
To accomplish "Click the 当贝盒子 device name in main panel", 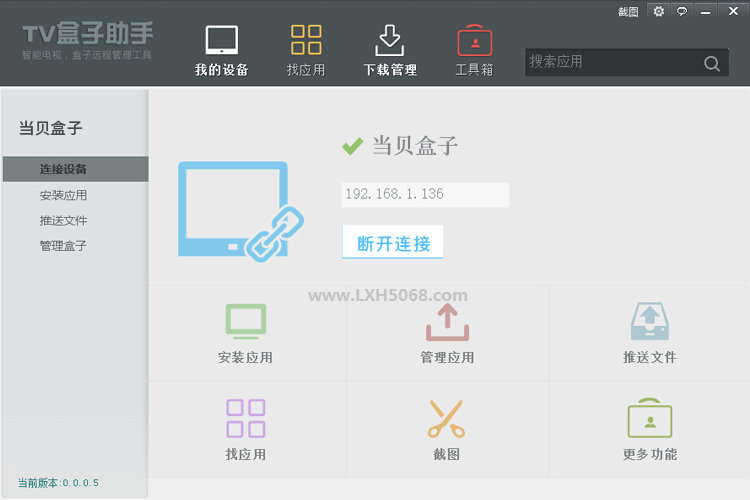I will click(415, 145).
